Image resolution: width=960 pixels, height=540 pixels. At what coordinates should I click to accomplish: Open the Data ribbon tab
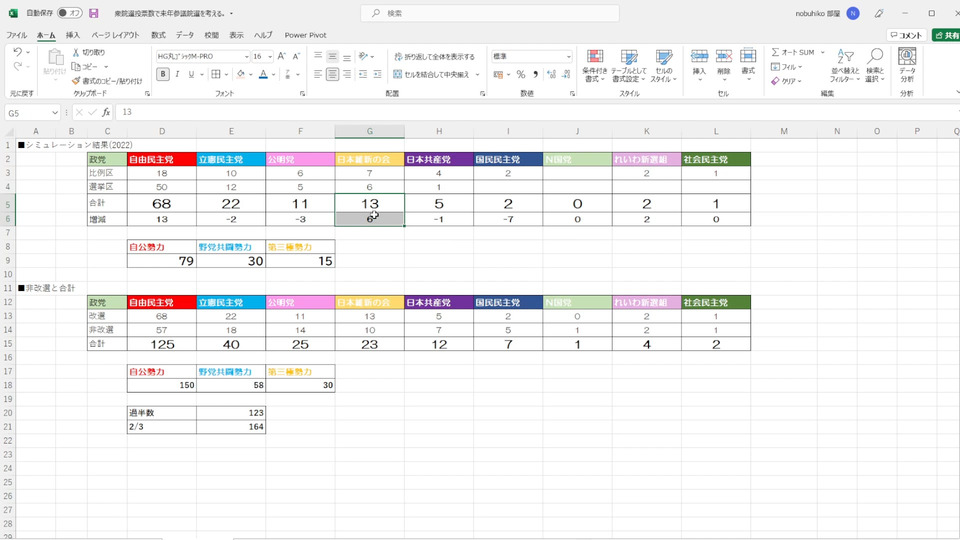(184, 35)
